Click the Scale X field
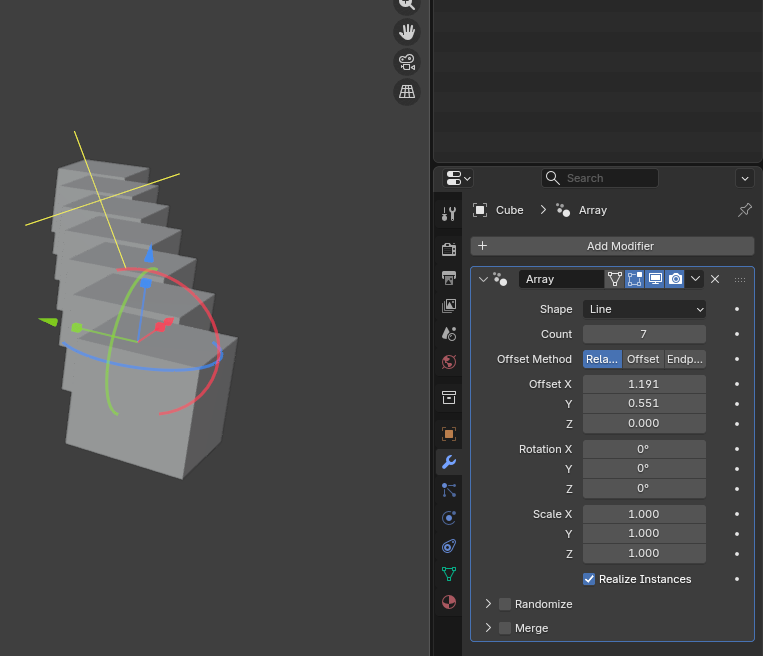Viewport: 763px width, 656px height. point(644,514)
